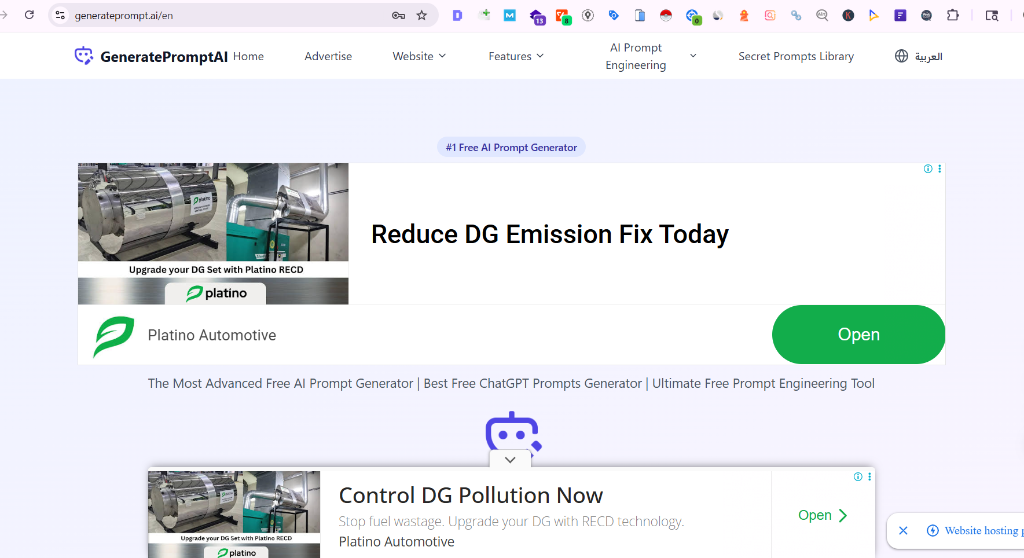Open the orange extension with badge 8

(562, 16)
